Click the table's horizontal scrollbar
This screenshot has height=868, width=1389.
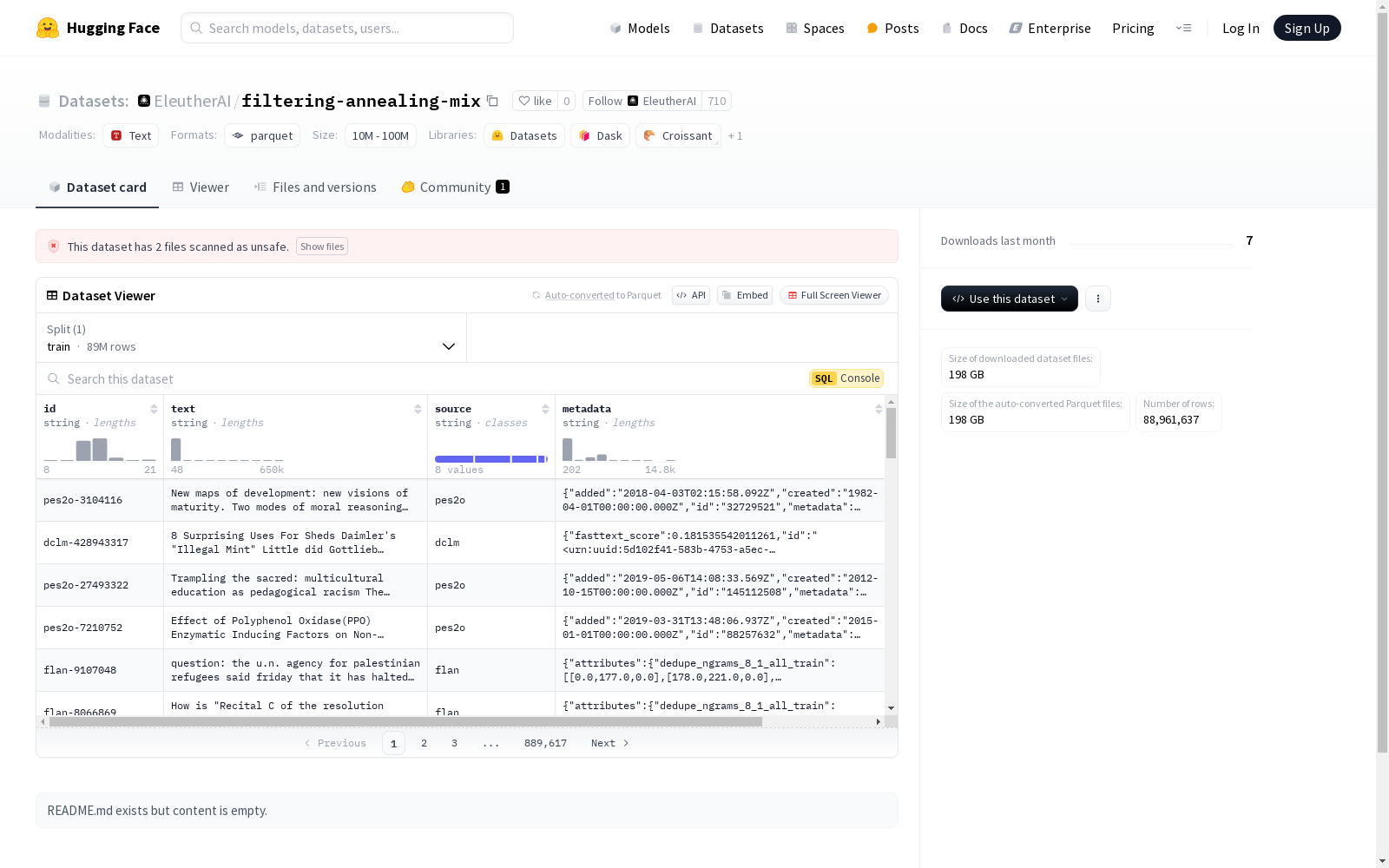[x=405, y=721]
